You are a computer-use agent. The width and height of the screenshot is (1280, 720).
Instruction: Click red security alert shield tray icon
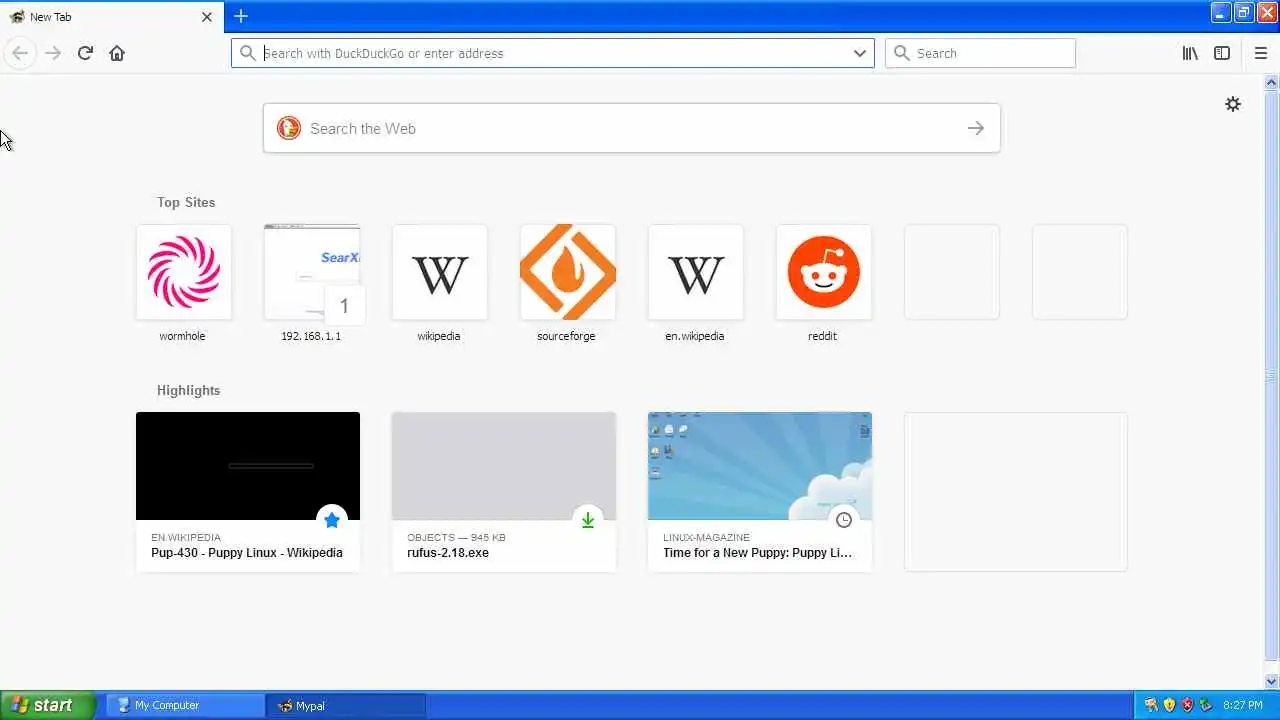pyautogui.click(x=1187, y=705)
